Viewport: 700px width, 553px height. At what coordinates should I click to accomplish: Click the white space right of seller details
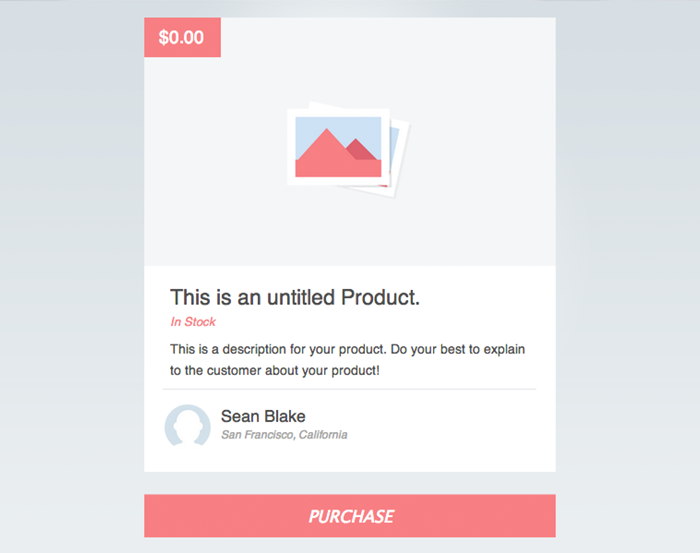(x=451, y=425)
